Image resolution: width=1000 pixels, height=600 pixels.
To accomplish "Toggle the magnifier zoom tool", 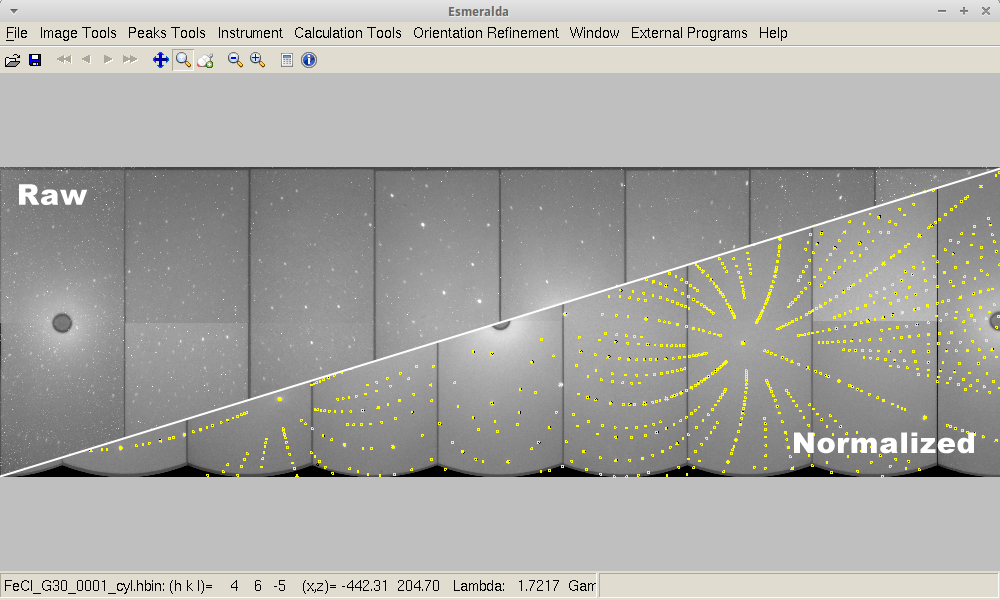I will pyautogui.click(x=183, y=60).
